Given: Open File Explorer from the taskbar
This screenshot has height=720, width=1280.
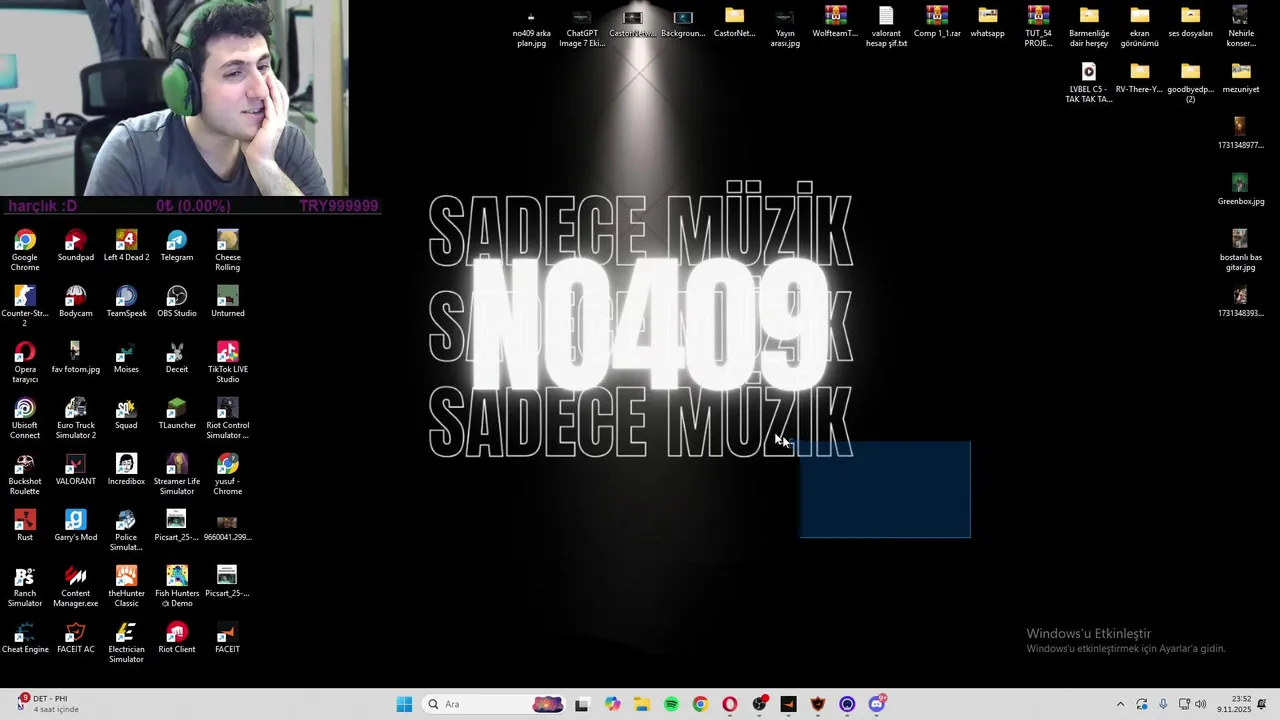Looking at the screenshot, I should 641,704.
